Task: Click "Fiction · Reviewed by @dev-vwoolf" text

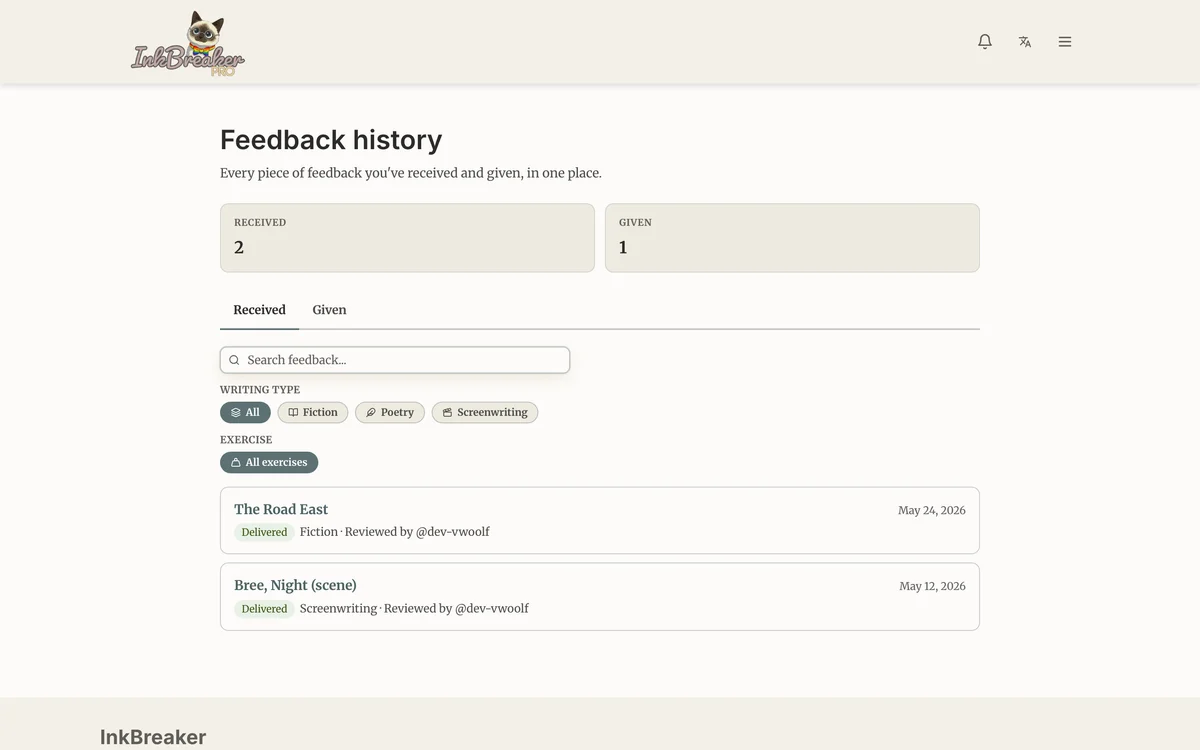Action: [395, 532]
